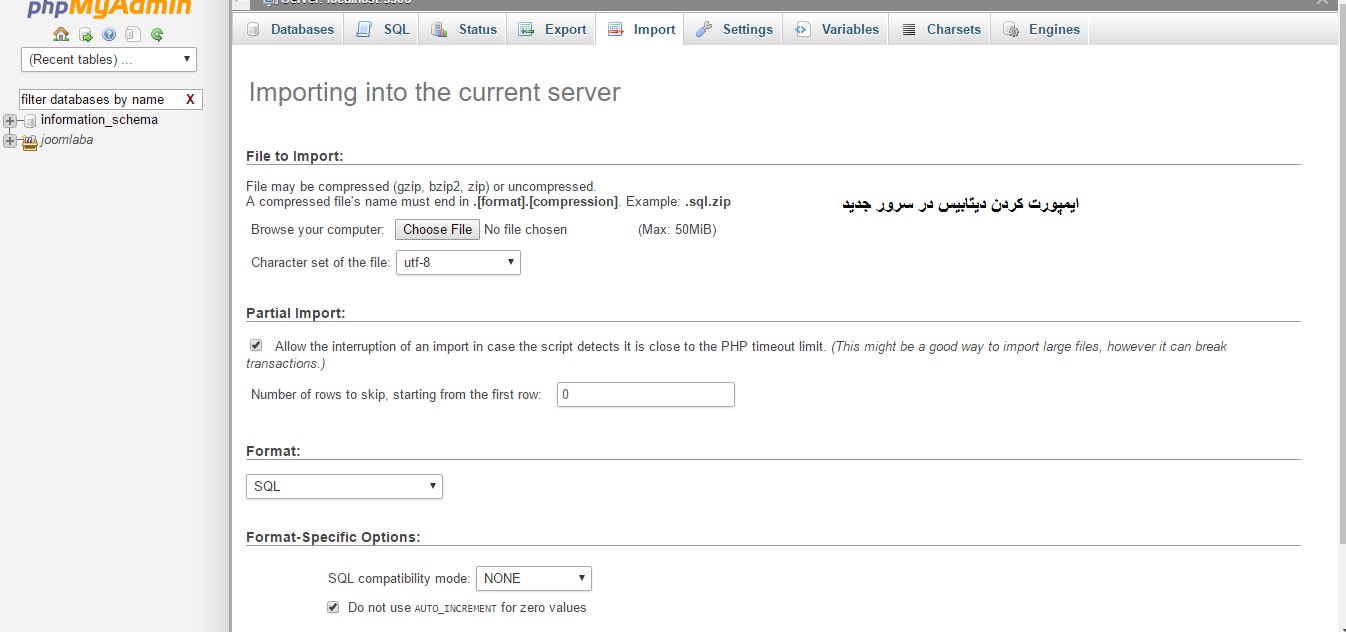Image resolution: width=1346 pixels, height=632 pixels.
Task: Click the Import tab icon
Action: point(616,29)
